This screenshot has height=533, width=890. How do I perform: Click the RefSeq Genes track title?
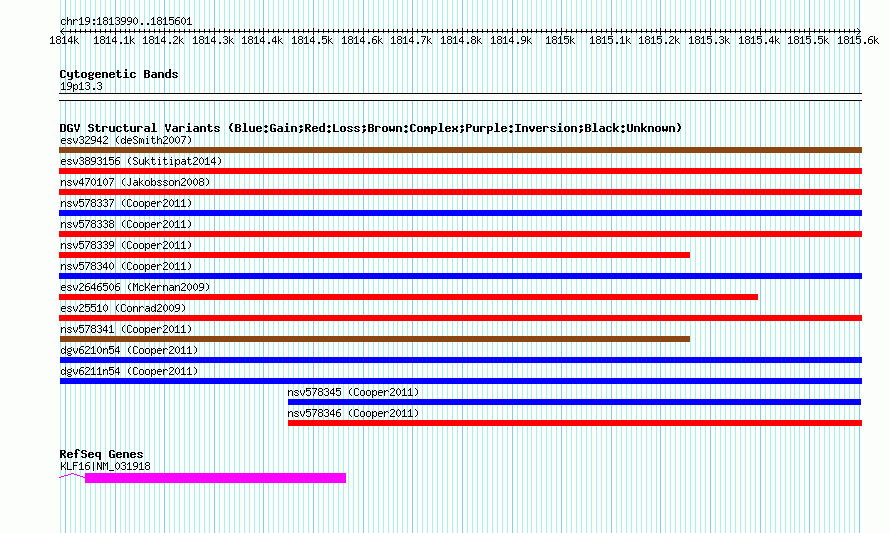click(101, 454)
